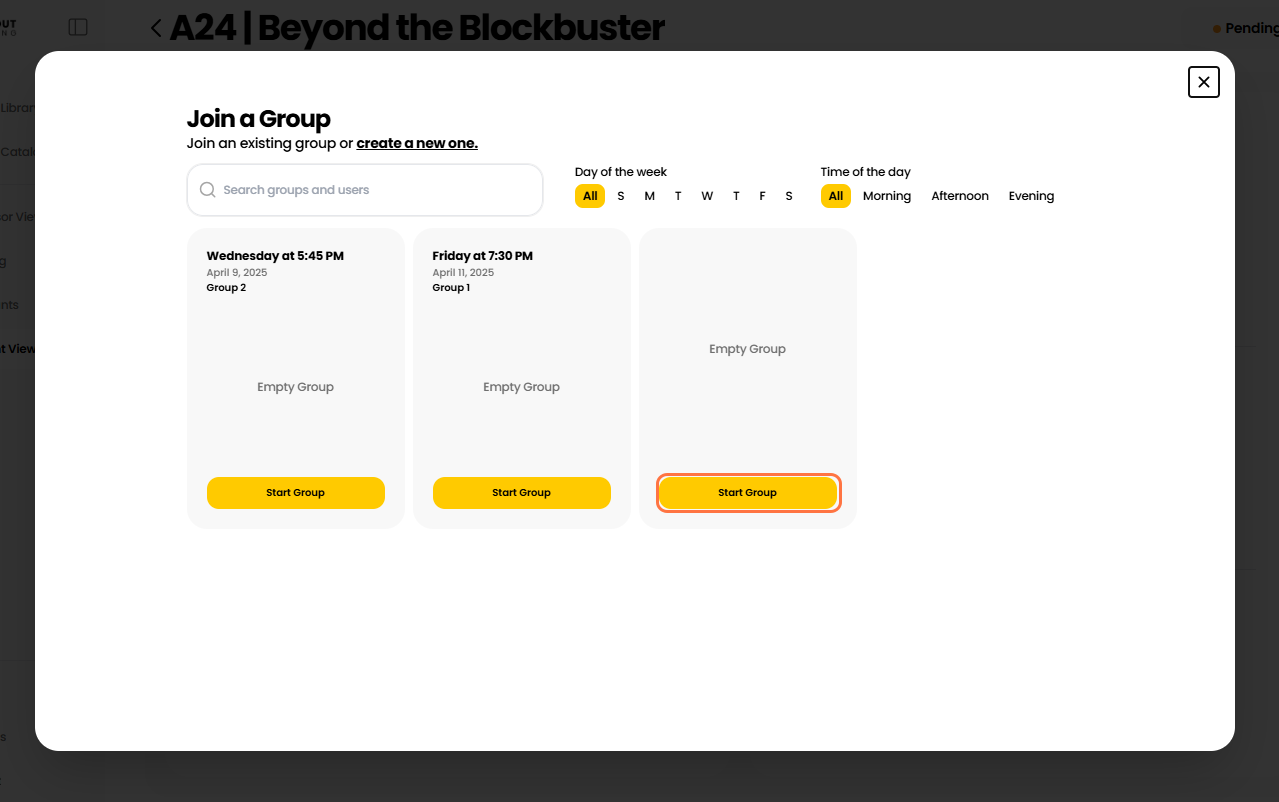Filter groups by Tuesday

pyautogui.click(x=678, y=196)
